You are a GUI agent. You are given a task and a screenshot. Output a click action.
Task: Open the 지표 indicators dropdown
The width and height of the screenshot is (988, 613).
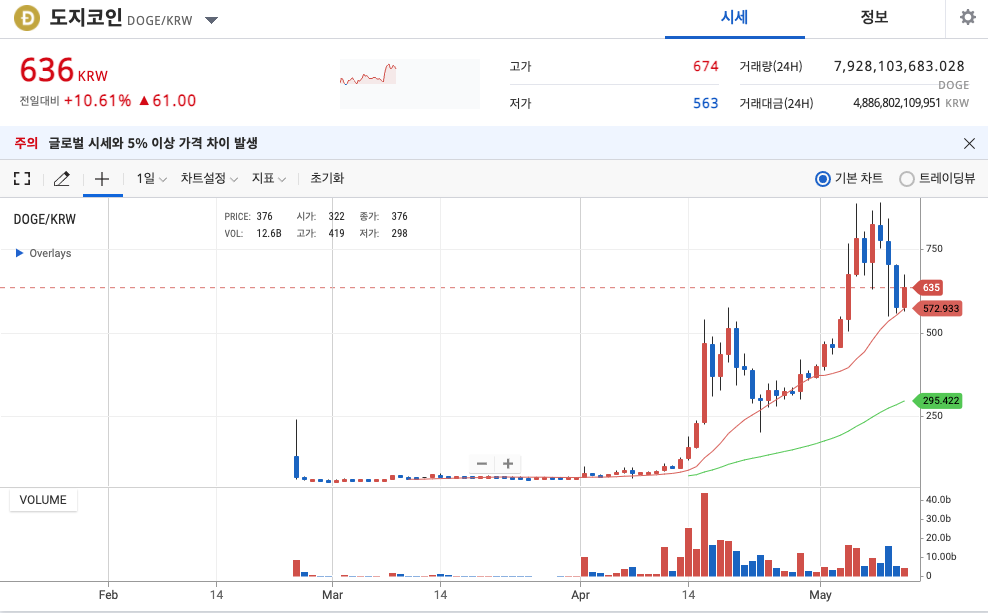tap(269, 179)
